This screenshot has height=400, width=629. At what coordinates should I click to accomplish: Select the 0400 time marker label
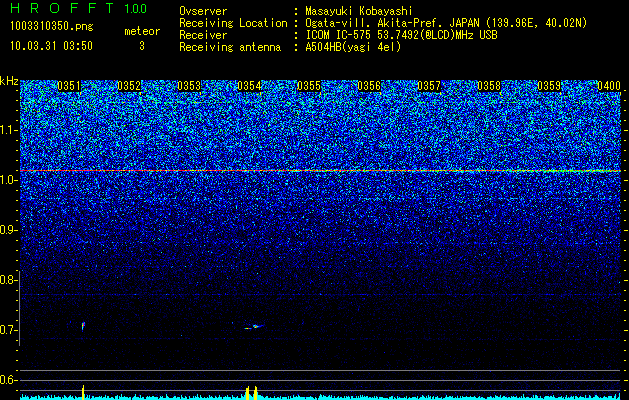(x=609, y=86)
